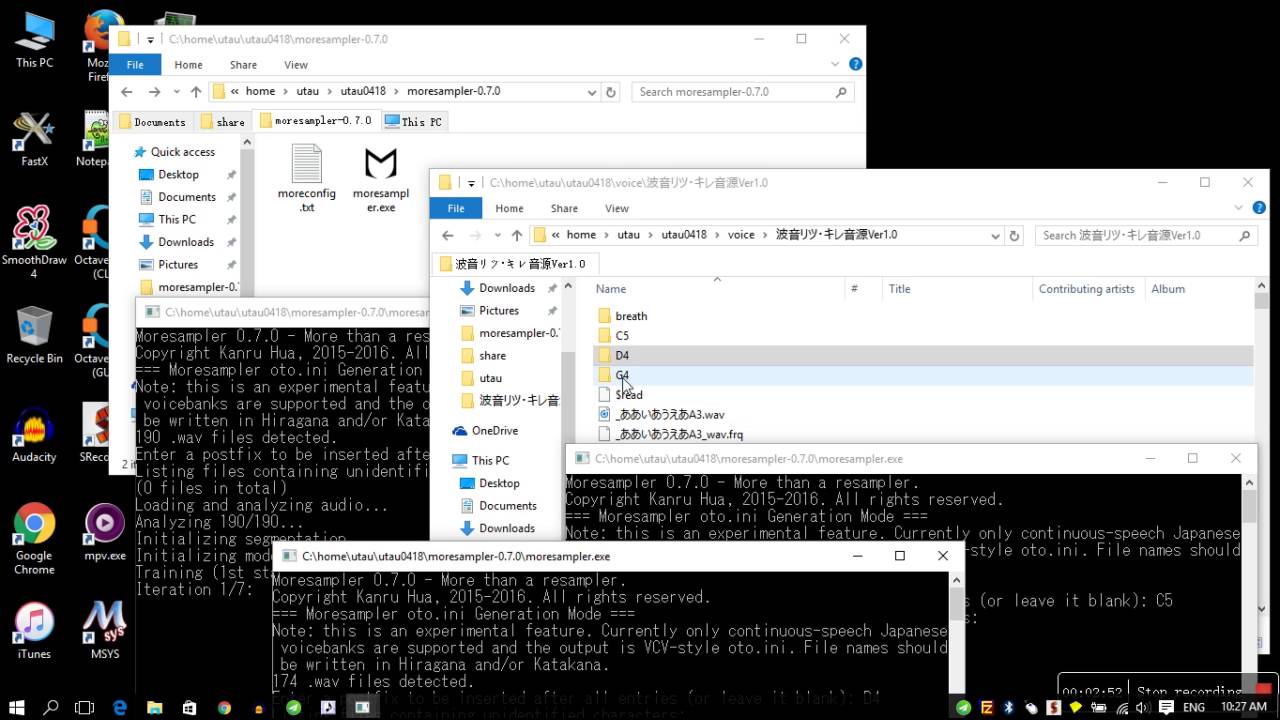Expand ribbon chevron in moresampler-0.7.0 Explorer window
The height and width of the screenshot is (720, 1280).
point(835,64)
